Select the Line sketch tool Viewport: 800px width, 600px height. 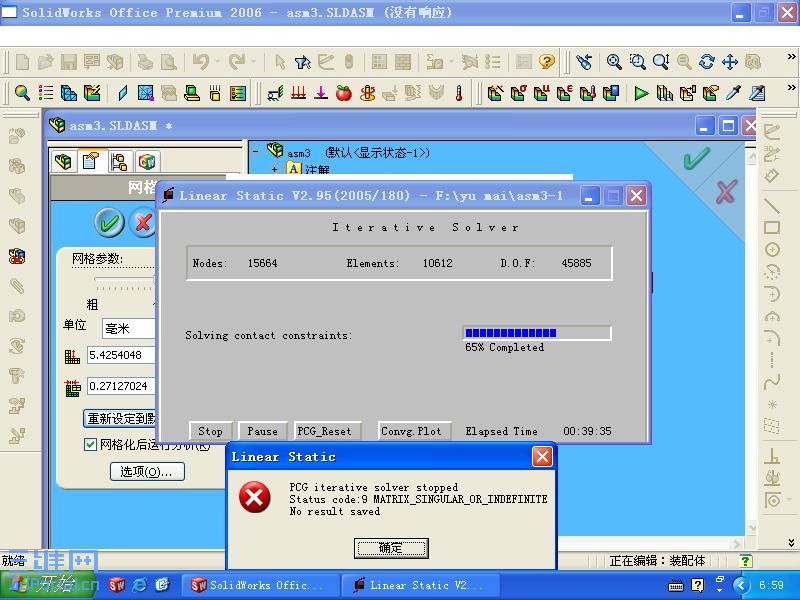(772, 206)
